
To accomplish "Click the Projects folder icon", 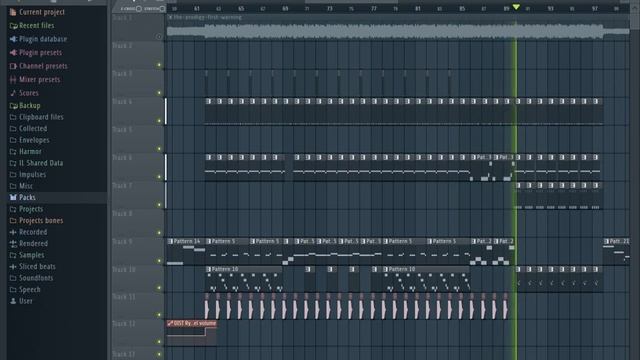I will click(13, 209).
